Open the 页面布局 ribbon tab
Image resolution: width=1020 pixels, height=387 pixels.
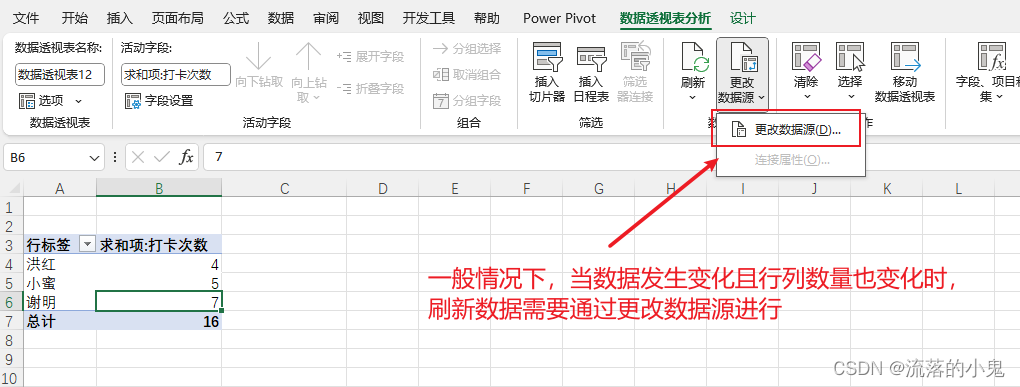pyautogui.click(x=178, y=18)
